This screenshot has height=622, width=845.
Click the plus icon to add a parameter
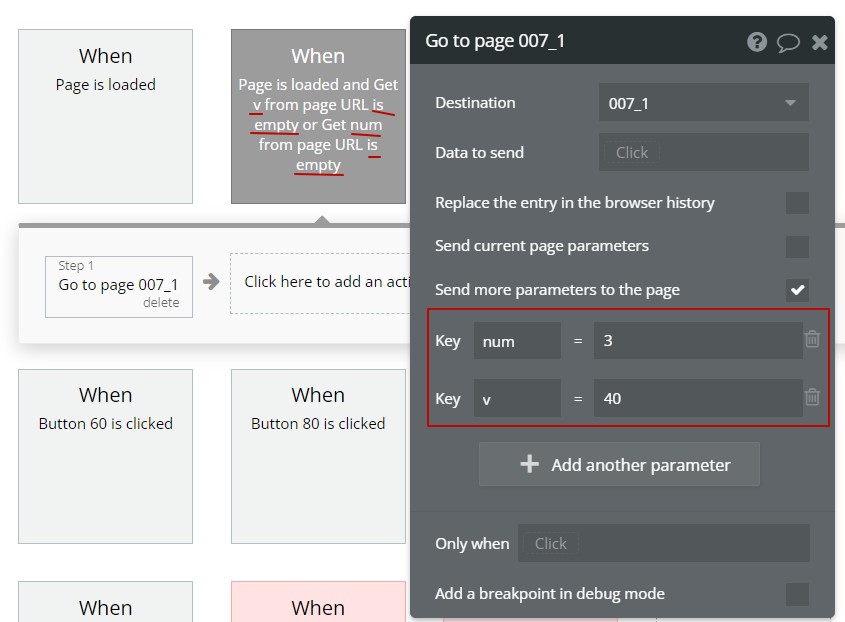pyautogui.click(x=529, y=464)
